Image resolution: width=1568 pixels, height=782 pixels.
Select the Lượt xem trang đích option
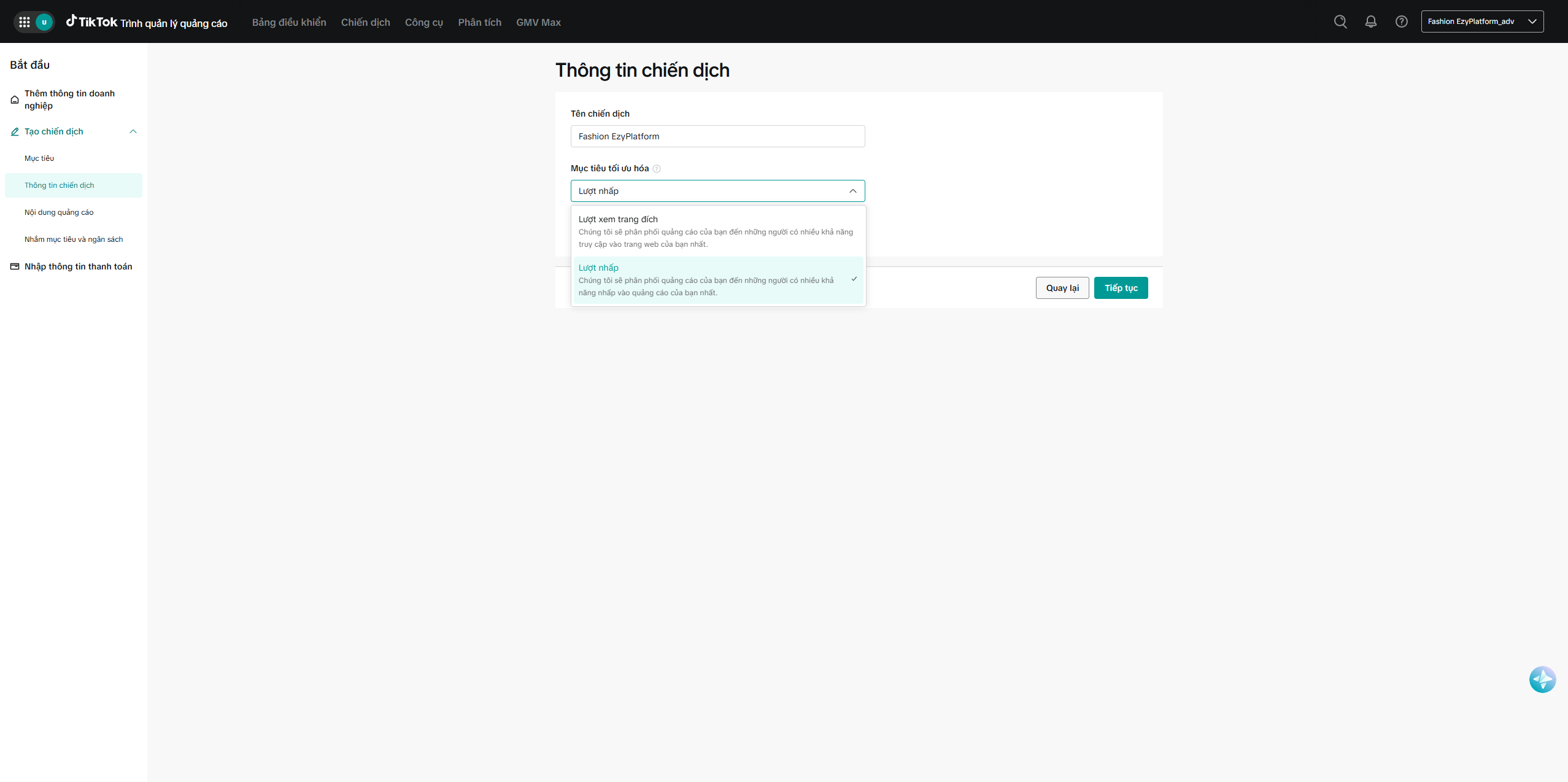tap(718, 231)
